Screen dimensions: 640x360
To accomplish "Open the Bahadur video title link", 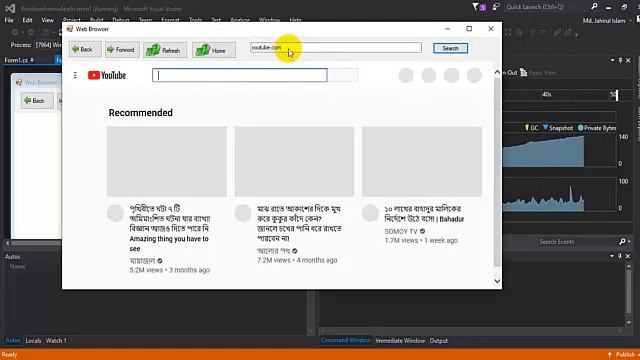I will tap(424, 214).
